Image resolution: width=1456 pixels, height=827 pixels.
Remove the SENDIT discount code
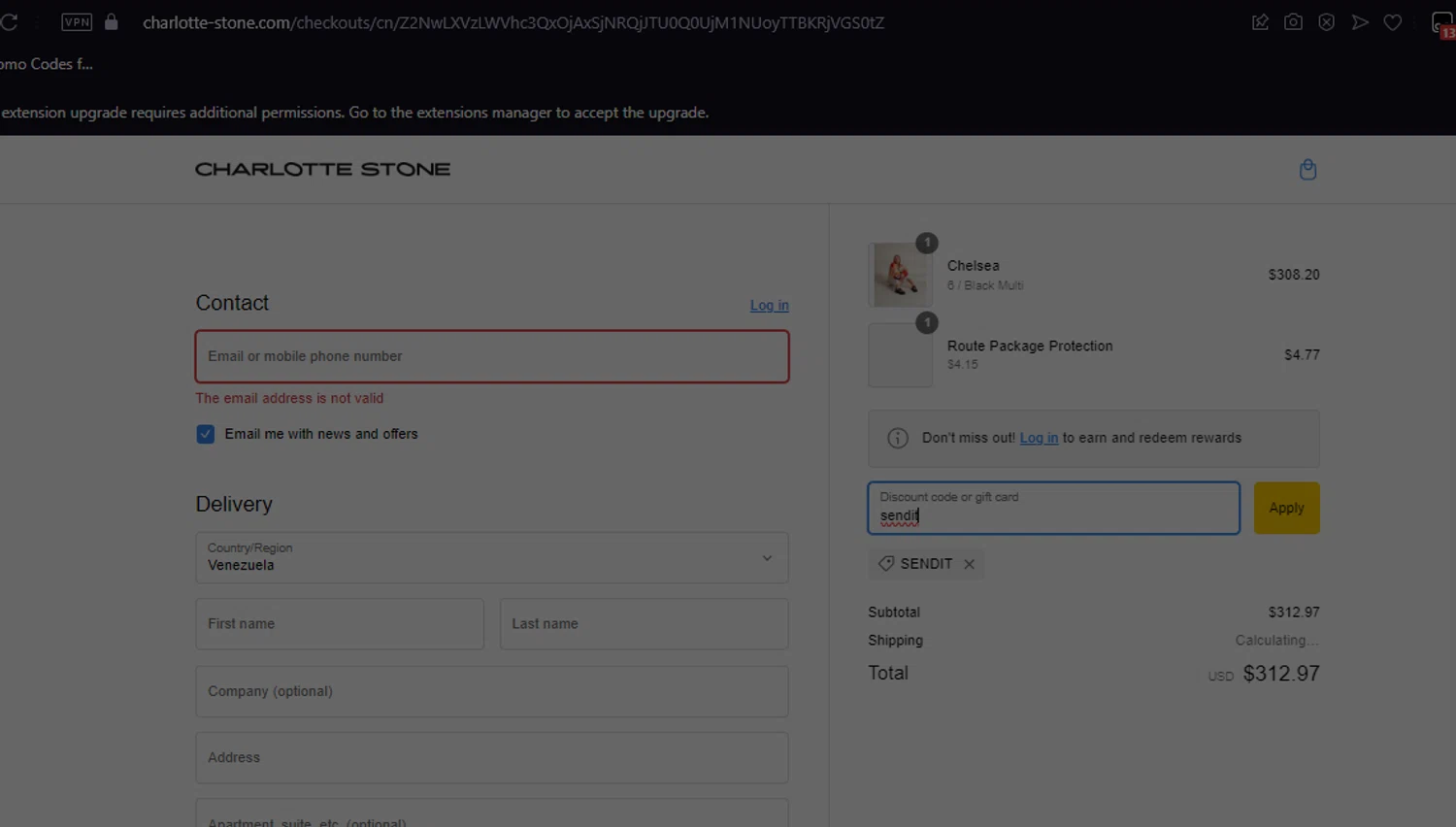(969, 564)
